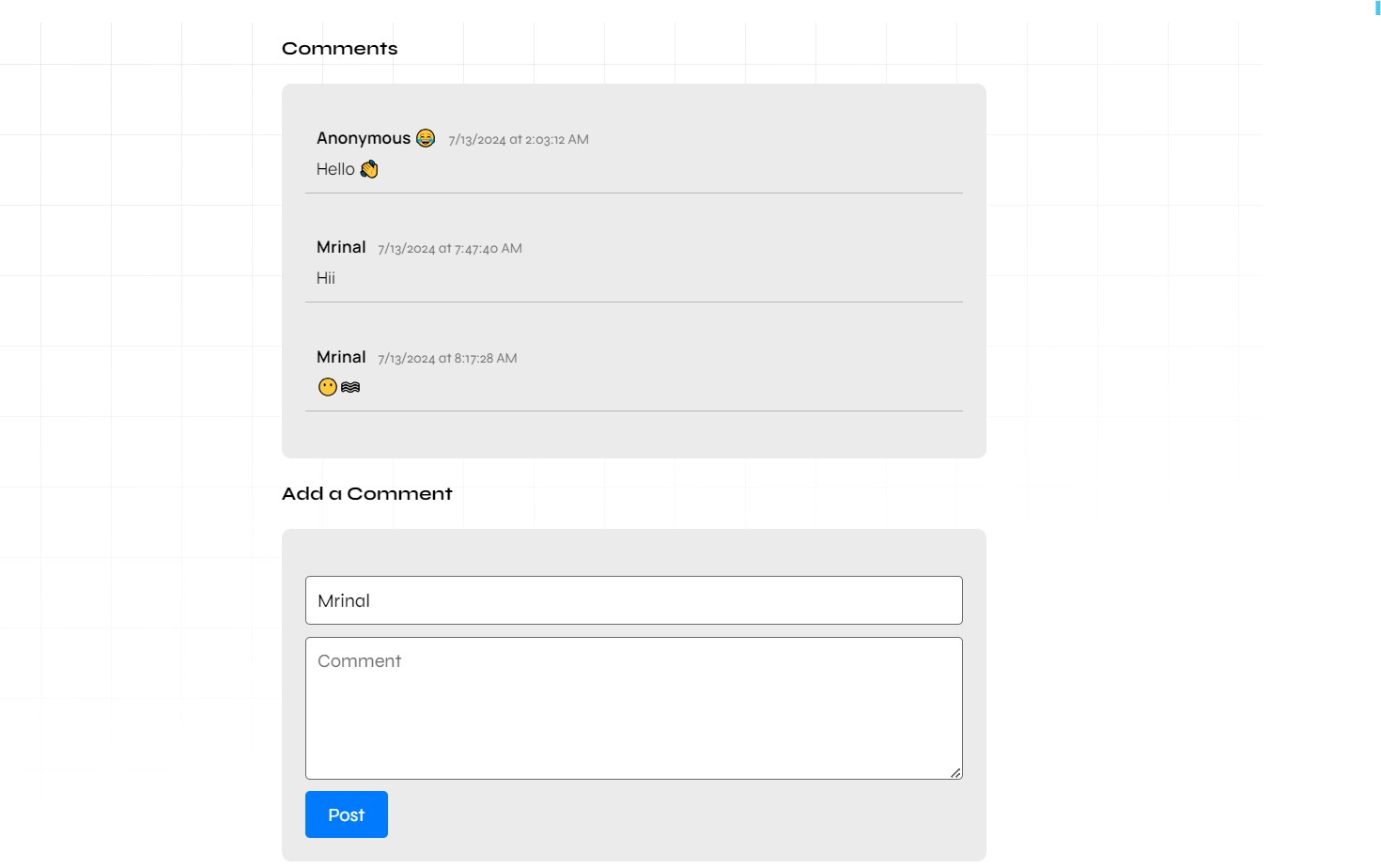
Task: Click the 8:17:28 AM timestamp
Action: click(x=447, y=358)
